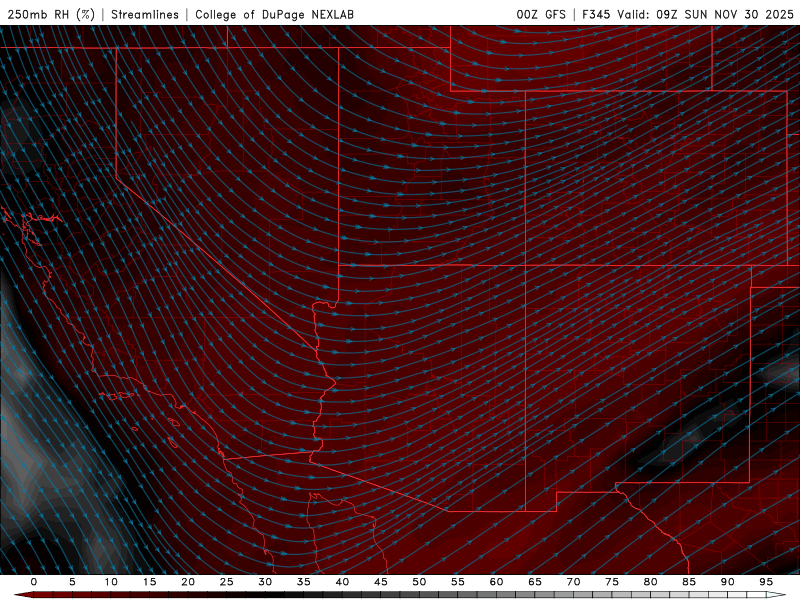Viewport: 800px width, 600px height.
Task: Click the colorbar label "65"
Action: 535,582
